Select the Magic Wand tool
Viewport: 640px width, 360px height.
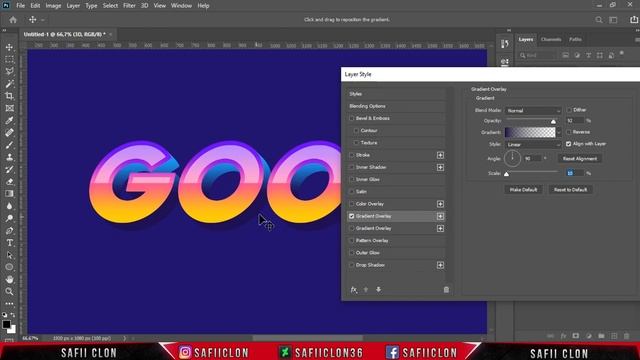(9, 84)
